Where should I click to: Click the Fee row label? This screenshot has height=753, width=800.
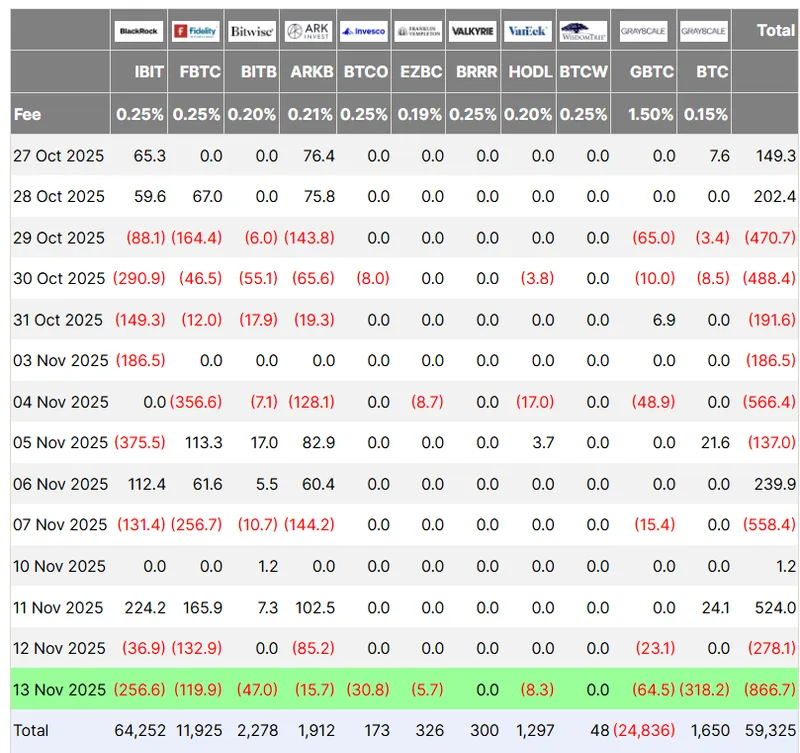click(28, 115)
